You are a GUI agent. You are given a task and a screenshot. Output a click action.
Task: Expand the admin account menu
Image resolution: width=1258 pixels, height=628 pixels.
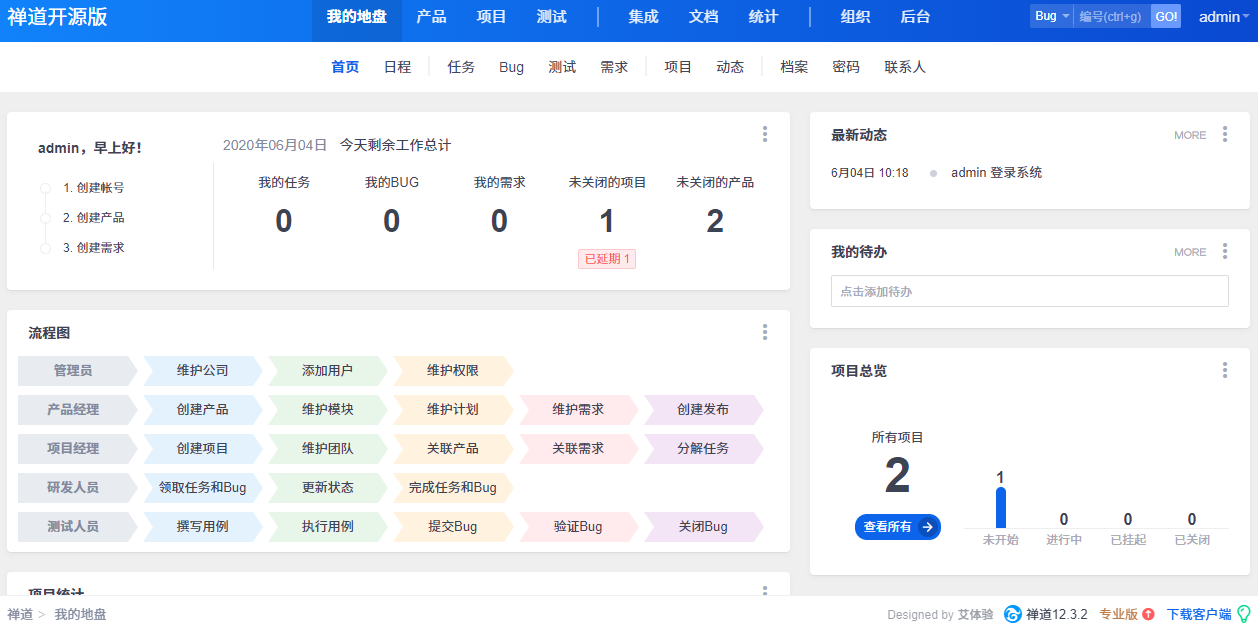1222,16
